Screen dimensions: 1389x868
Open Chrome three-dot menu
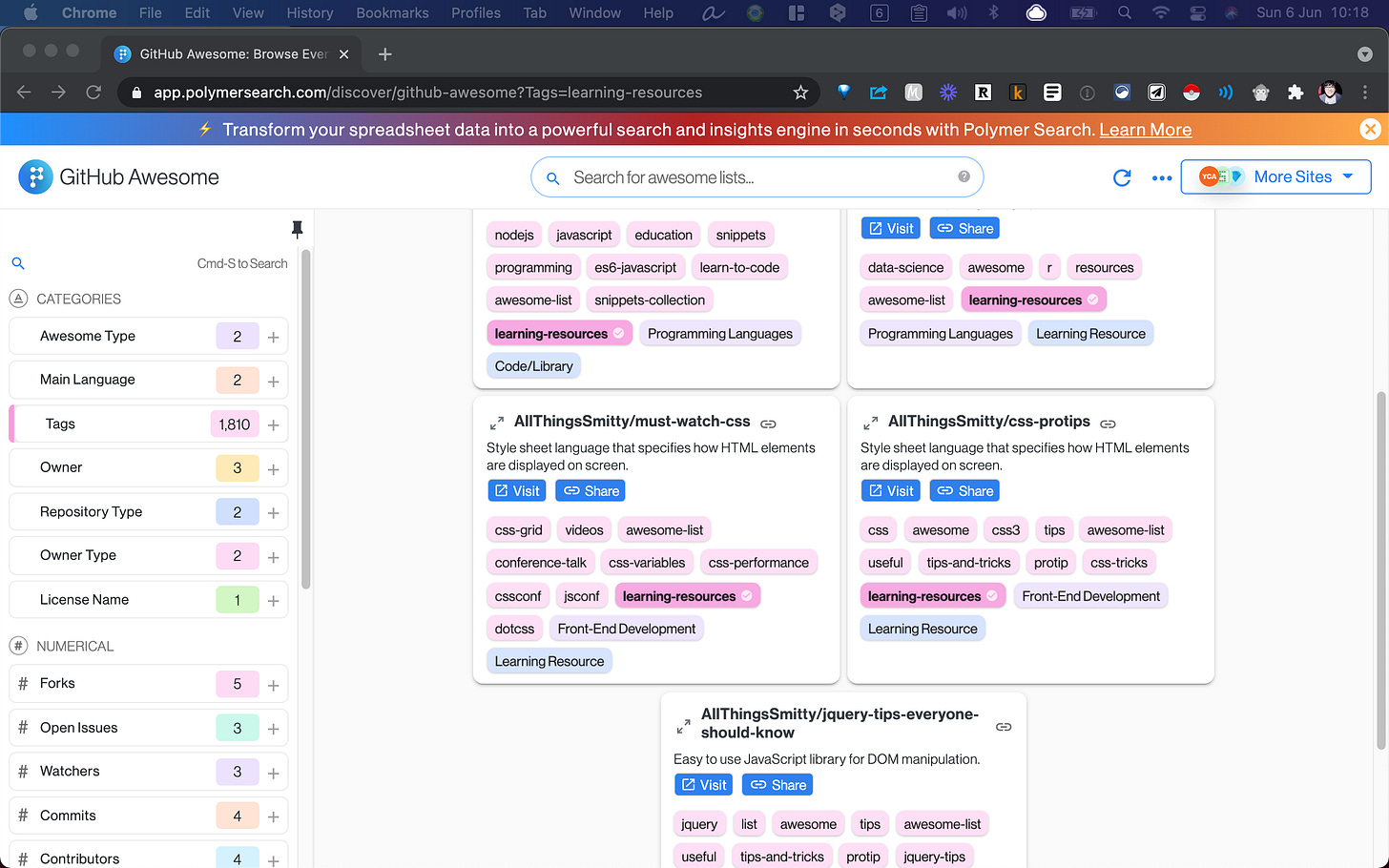(1365, 93)
